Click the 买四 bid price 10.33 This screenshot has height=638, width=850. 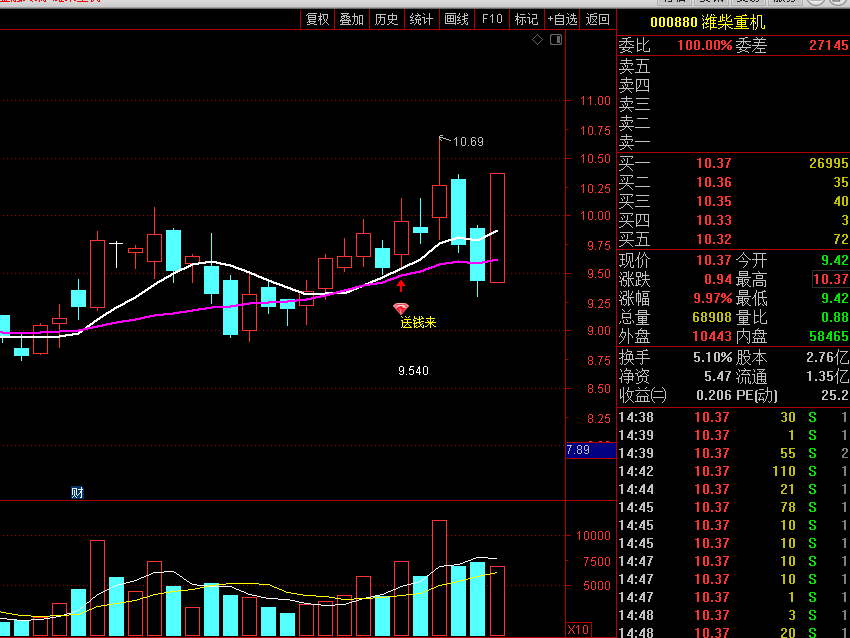(713, 220)
